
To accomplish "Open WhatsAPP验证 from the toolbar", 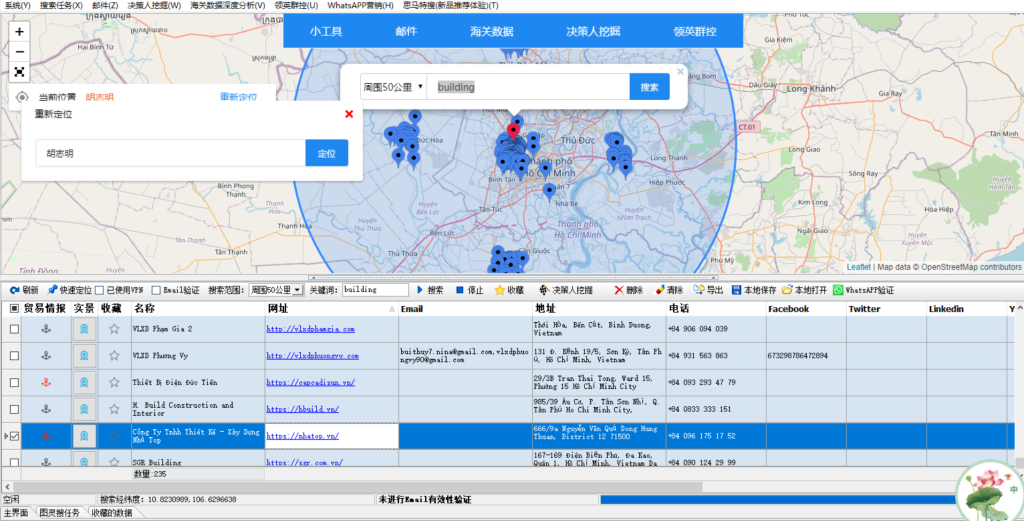I will [x=864, y=290].
